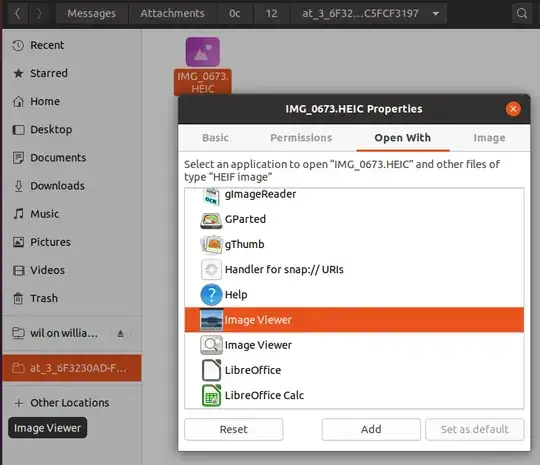Image resolution: width=540 pixels, height=465 pixels.
Task: Switch to the Open With tab
Action: click(x=403, y=138)
